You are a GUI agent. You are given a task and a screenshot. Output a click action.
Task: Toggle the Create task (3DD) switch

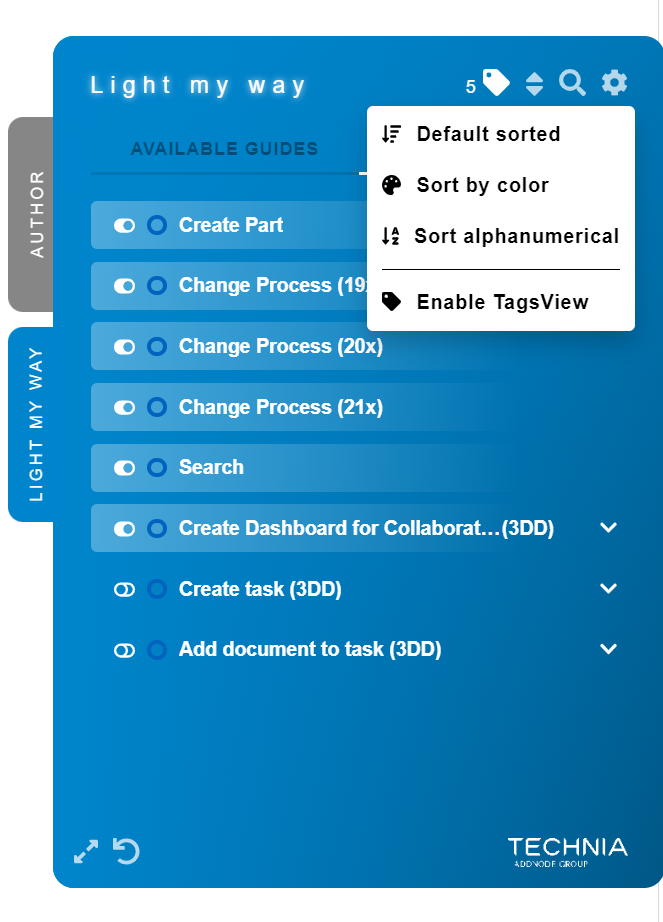click(x=125, y=590)
